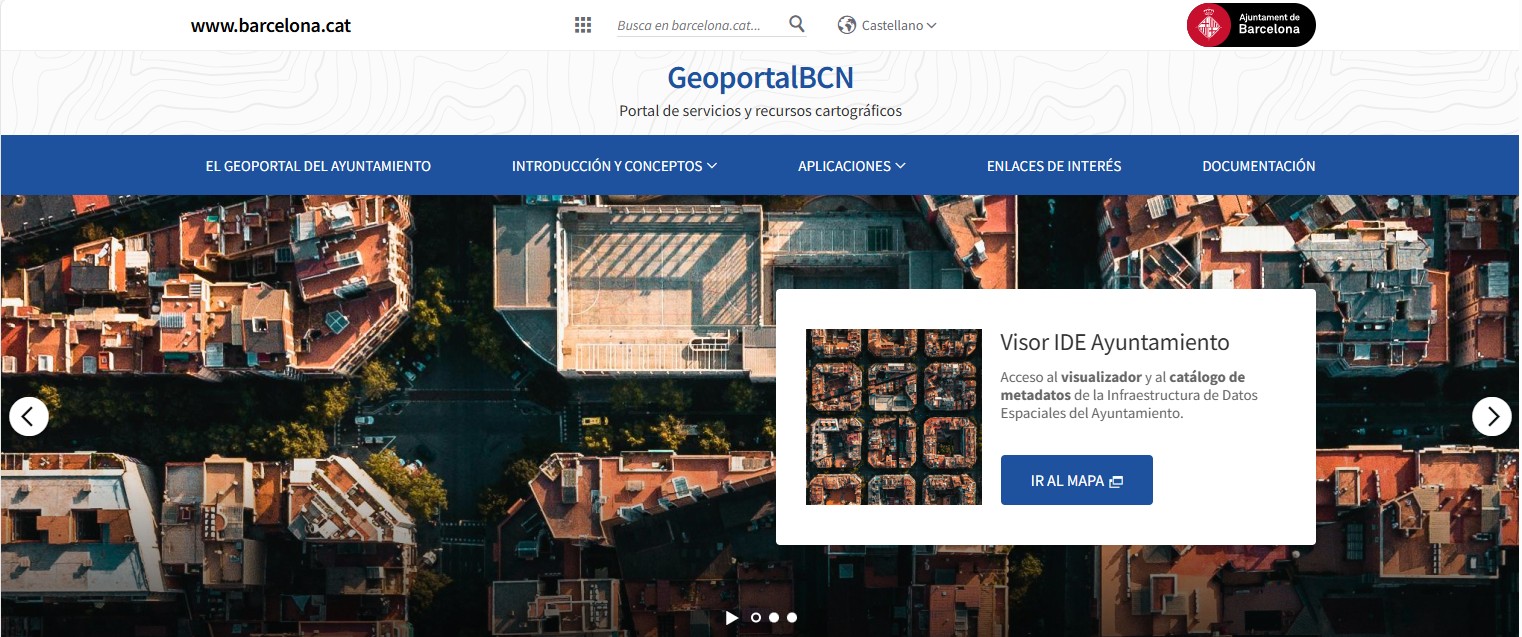The image size is (1522, 637).
Task: Click the globe language icon
Action: coord(847,25)
